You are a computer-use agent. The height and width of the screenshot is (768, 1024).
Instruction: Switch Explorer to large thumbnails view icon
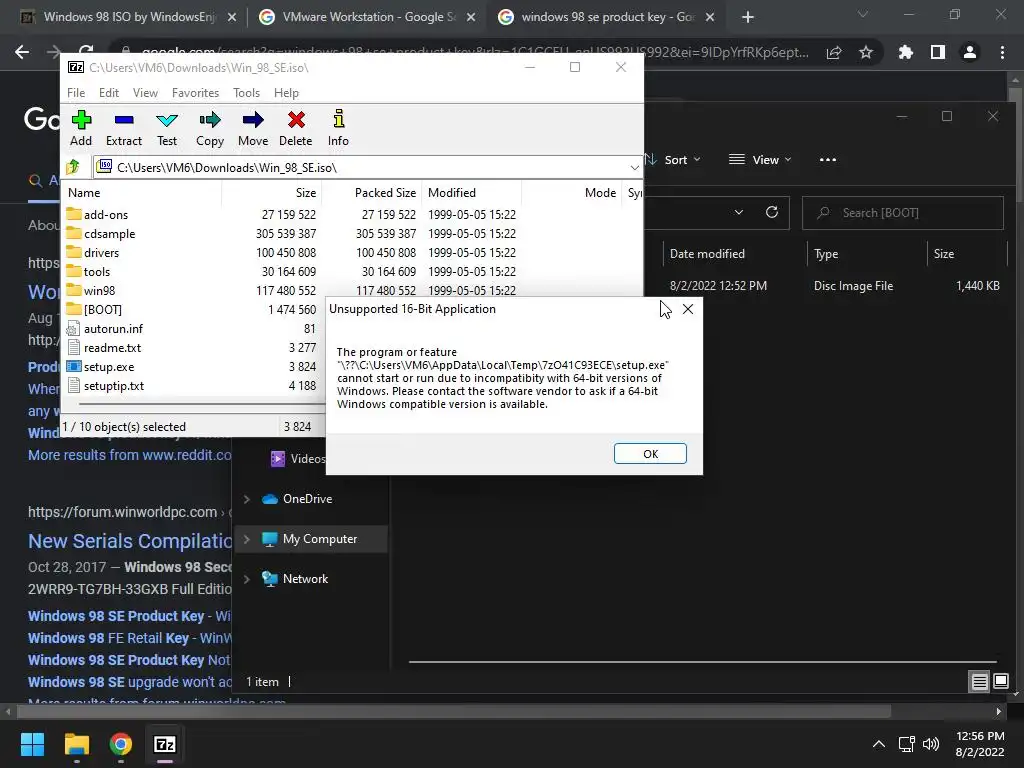pyautogui.click(x=1000, y=682)
